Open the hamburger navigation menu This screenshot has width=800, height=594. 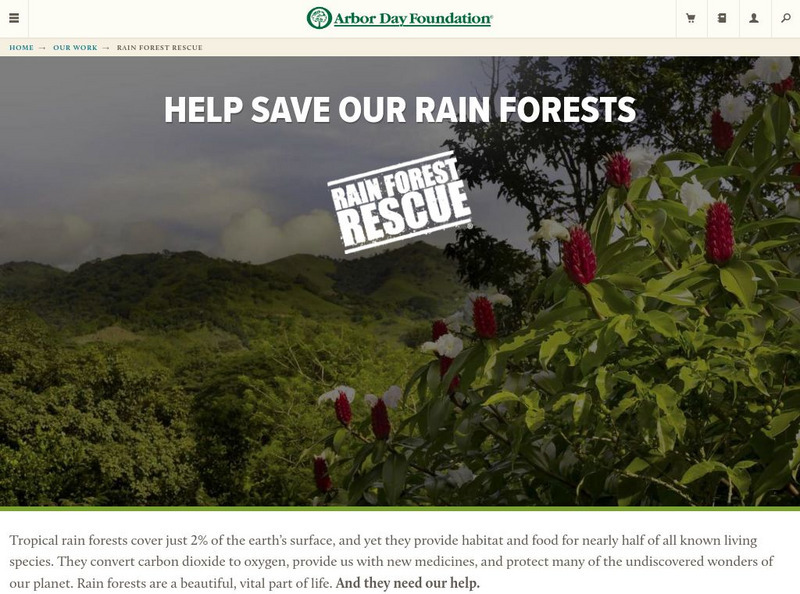[14, 18]
